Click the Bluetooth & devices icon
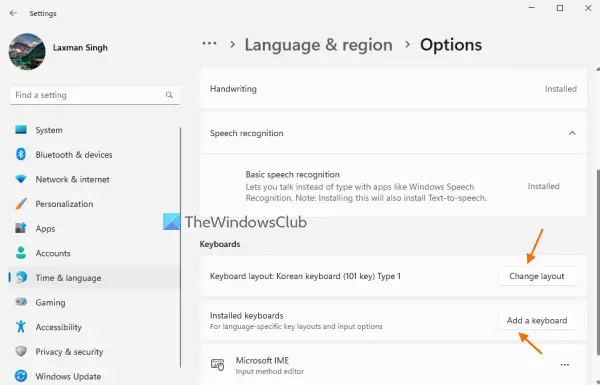Screen dimensions: 600x385 tap(21, 154)
